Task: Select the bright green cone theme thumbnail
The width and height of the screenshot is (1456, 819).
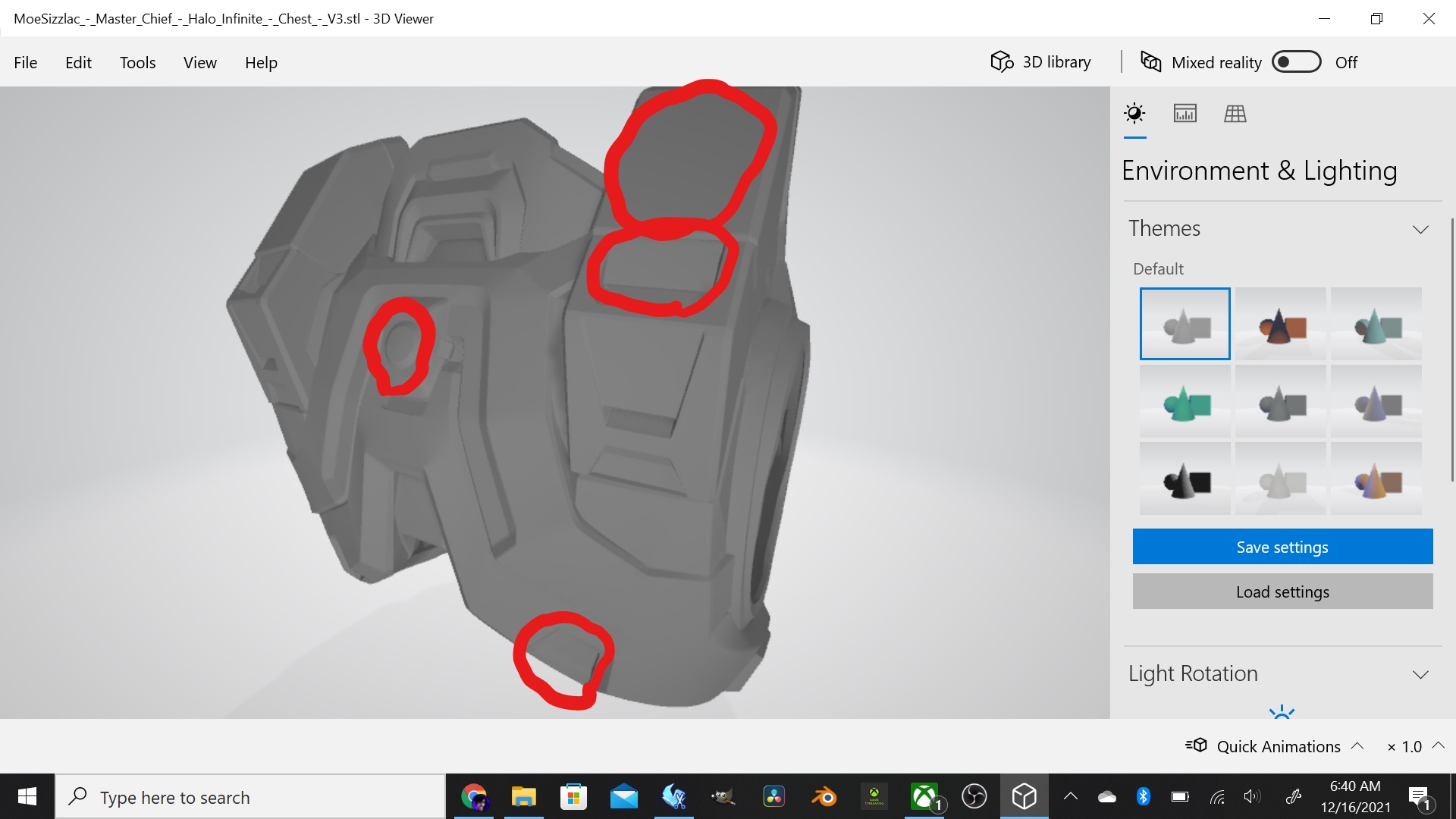Action: click(1185, 401)
